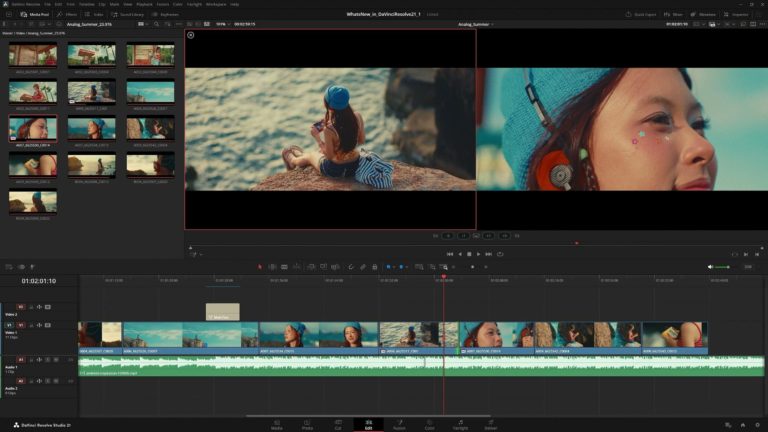Open the Workspace menu
This screenshot has width=768, height=432.
click(x=216, y=4)
